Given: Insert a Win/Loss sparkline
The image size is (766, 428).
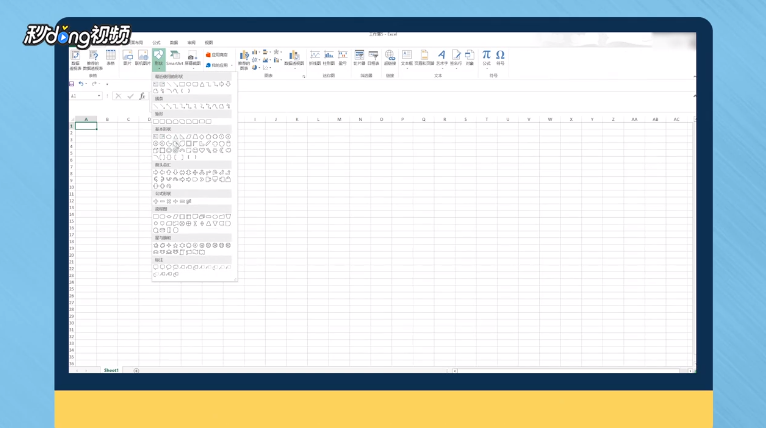Looking at the screenshot, I should point(343,57).
